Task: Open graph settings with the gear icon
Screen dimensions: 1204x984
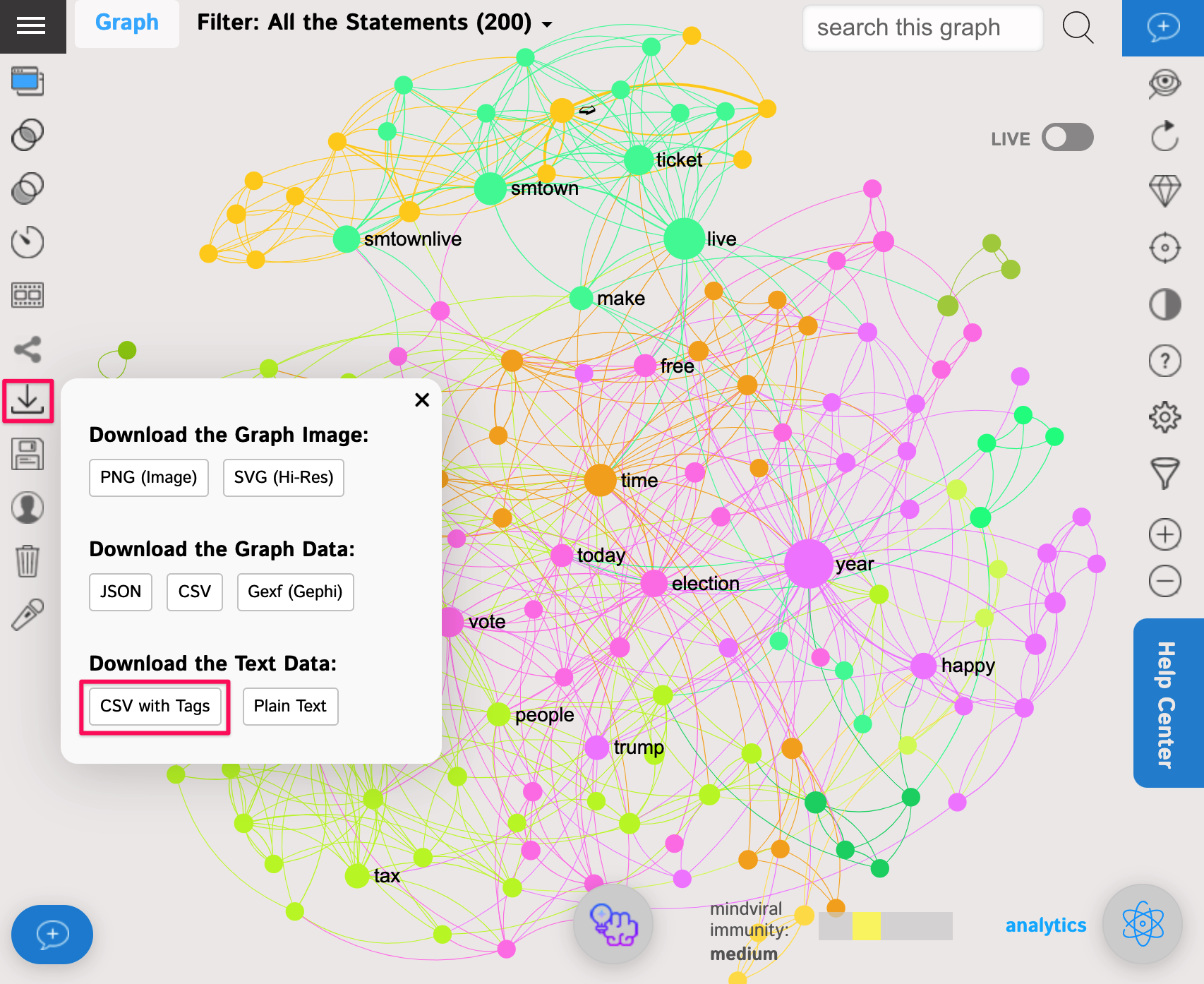Action: [1164, 416]
